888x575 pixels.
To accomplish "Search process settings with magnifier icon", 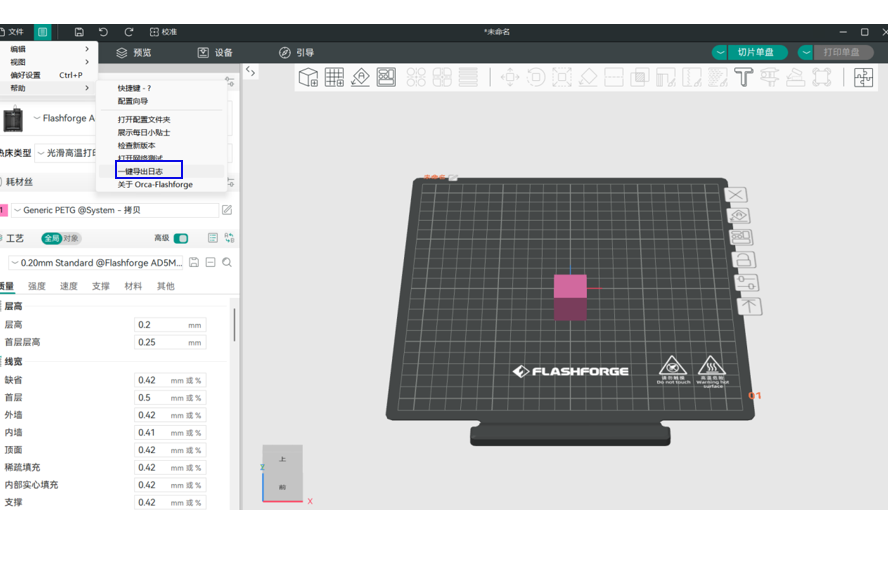I will pos(227,262).
